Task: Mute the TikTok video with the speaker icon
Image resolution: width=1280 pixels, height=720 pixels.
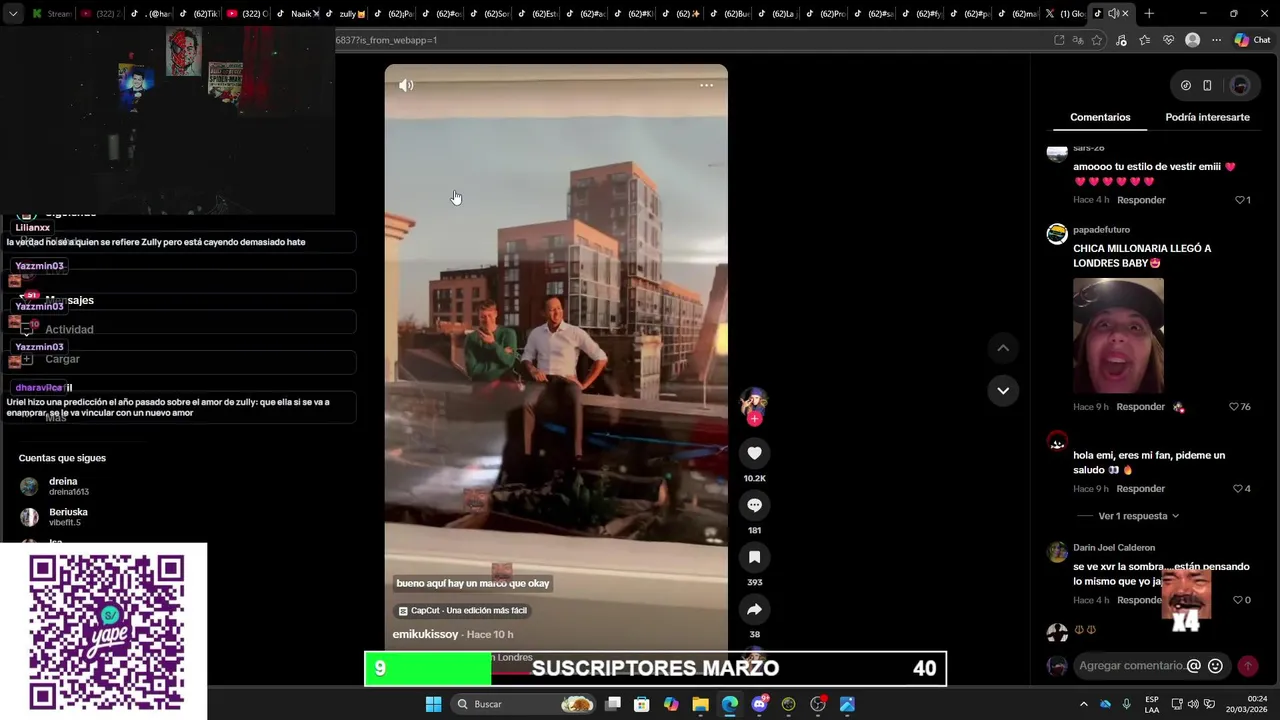Action: (406, 86)
